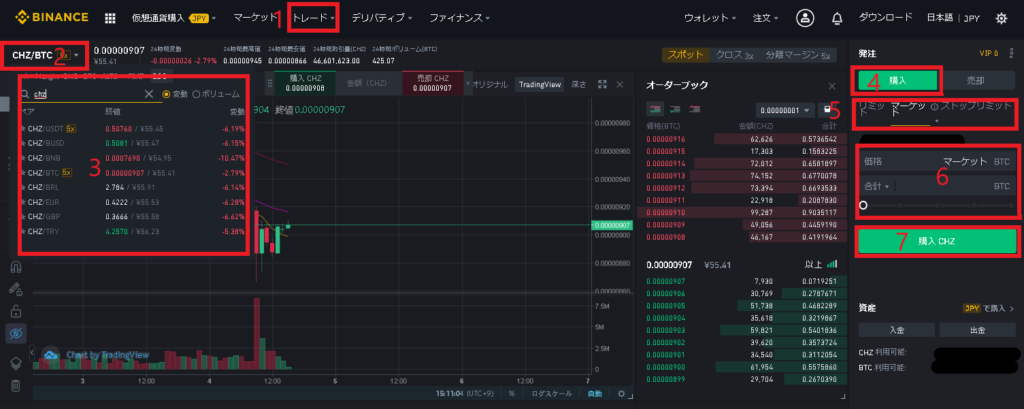Click the star next to CHZ/USDT
The width and height of the screenshot is (1024, 409).
pyautogui.click(x=23, y=129)
